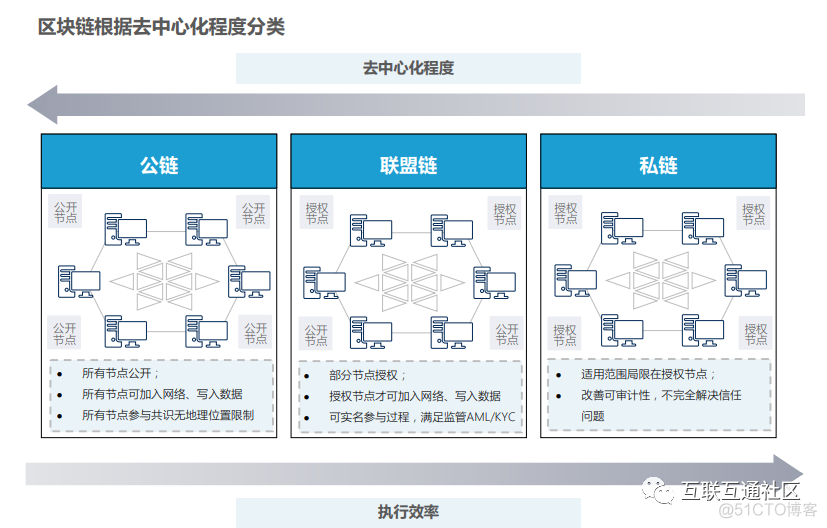Open the 互联互通社区 watermark text
The image size is (827, 528).
(x=741, y=491)
